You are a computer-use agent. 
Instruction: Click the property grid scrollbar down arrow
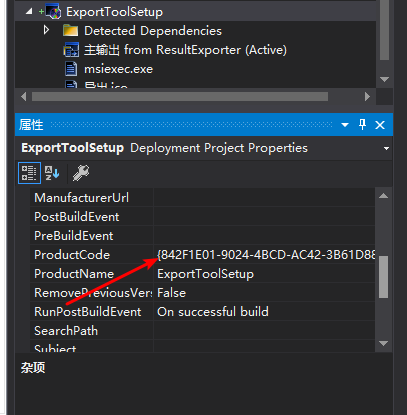(384, 343)
